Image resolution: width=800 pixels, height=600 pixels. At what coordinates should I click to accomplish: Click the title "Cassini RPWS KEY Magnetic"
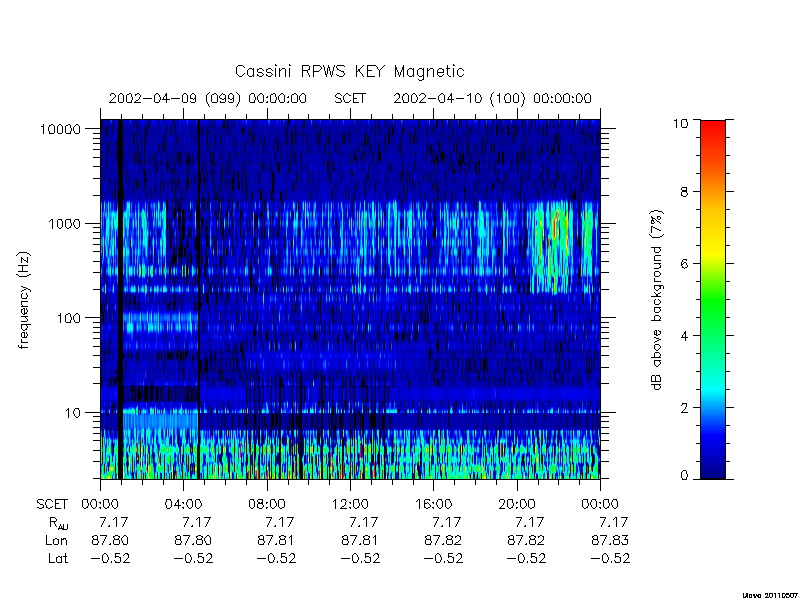pyautogui.click(x=349, y=71)
